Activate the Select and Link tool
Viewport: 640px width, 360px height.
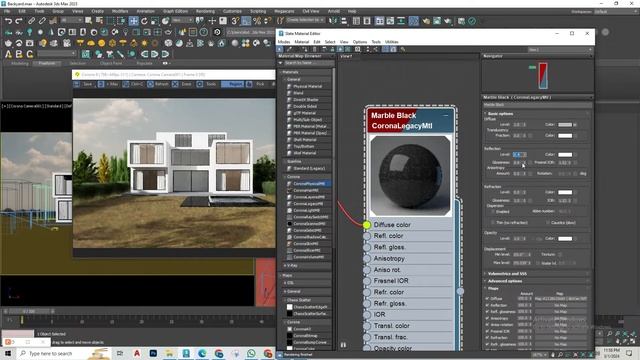point(31,20)
